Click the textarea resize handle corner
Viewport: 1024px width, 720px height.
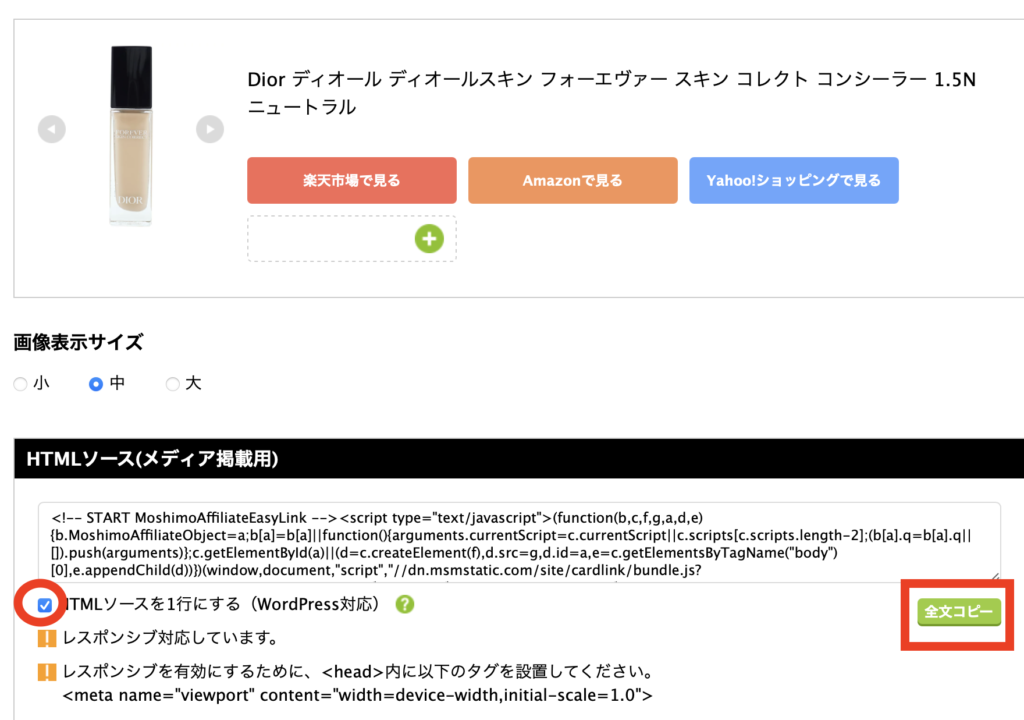click(x=995, y=576)
